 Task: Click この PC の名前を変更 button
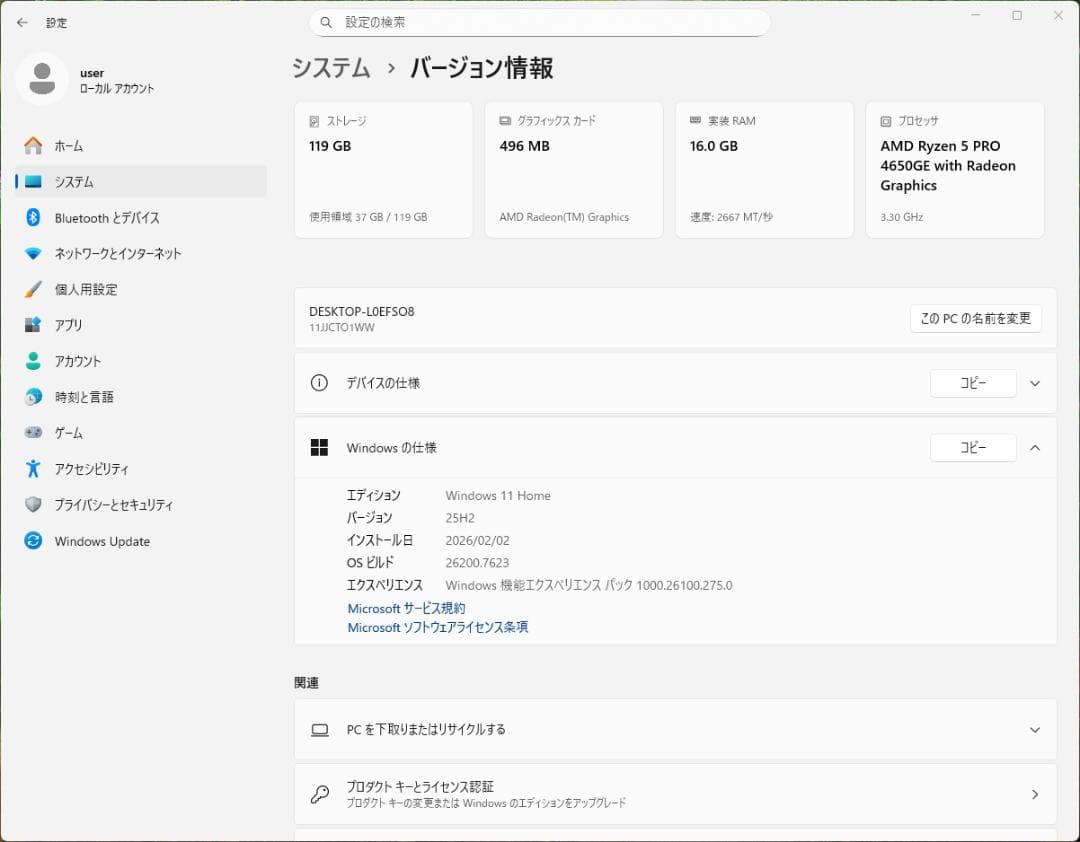coord(975,318)
